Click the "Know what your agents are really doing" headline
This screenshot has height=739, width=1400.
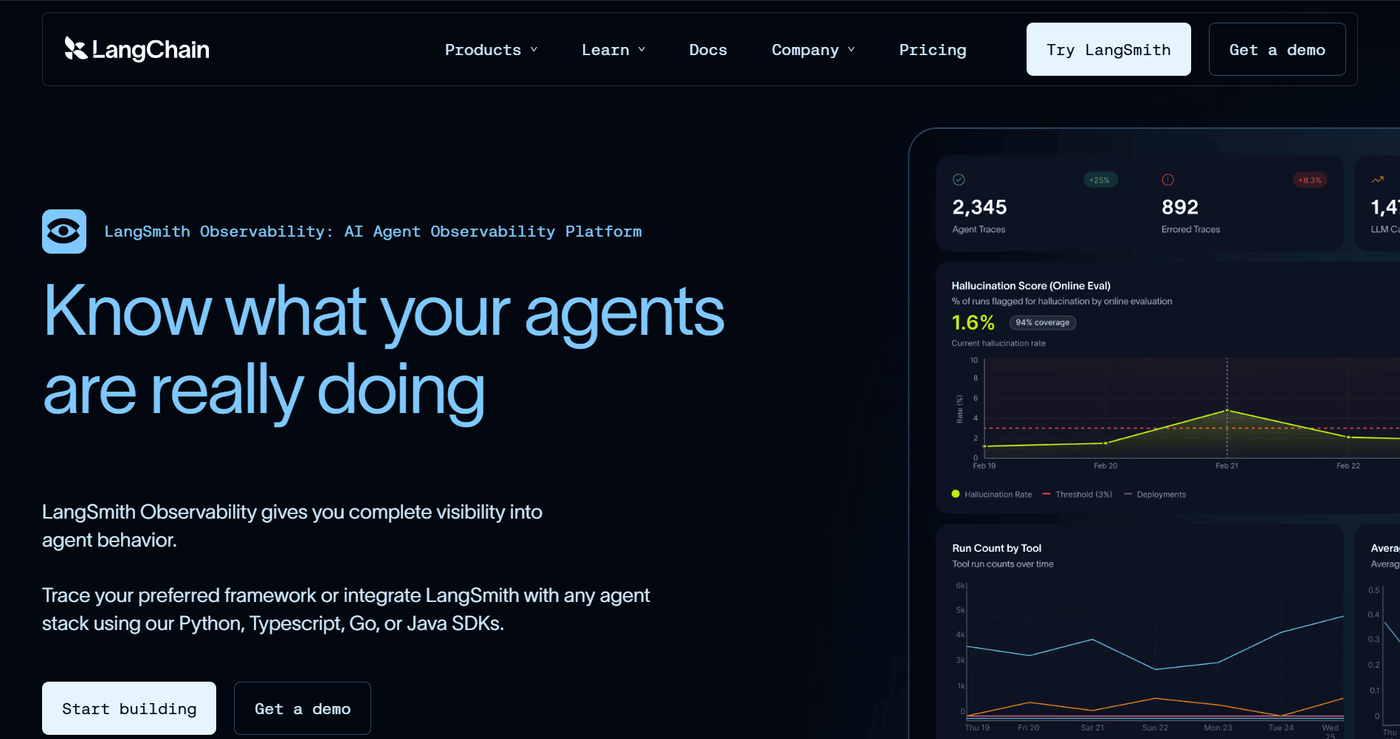383,350
